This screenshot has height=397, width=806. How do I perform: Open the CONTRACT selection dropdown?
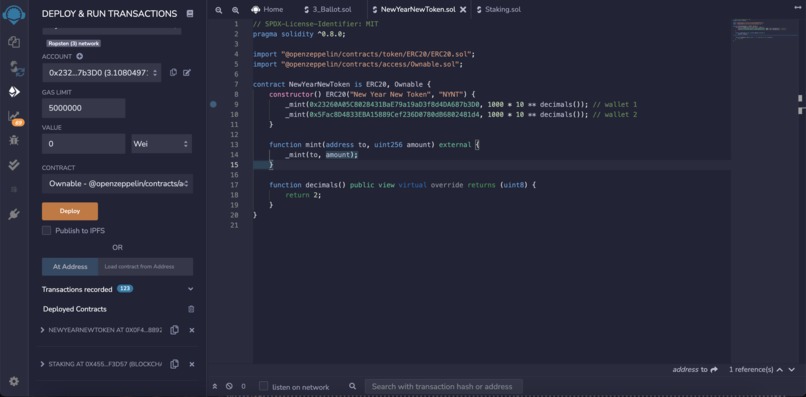coord(118,184)
